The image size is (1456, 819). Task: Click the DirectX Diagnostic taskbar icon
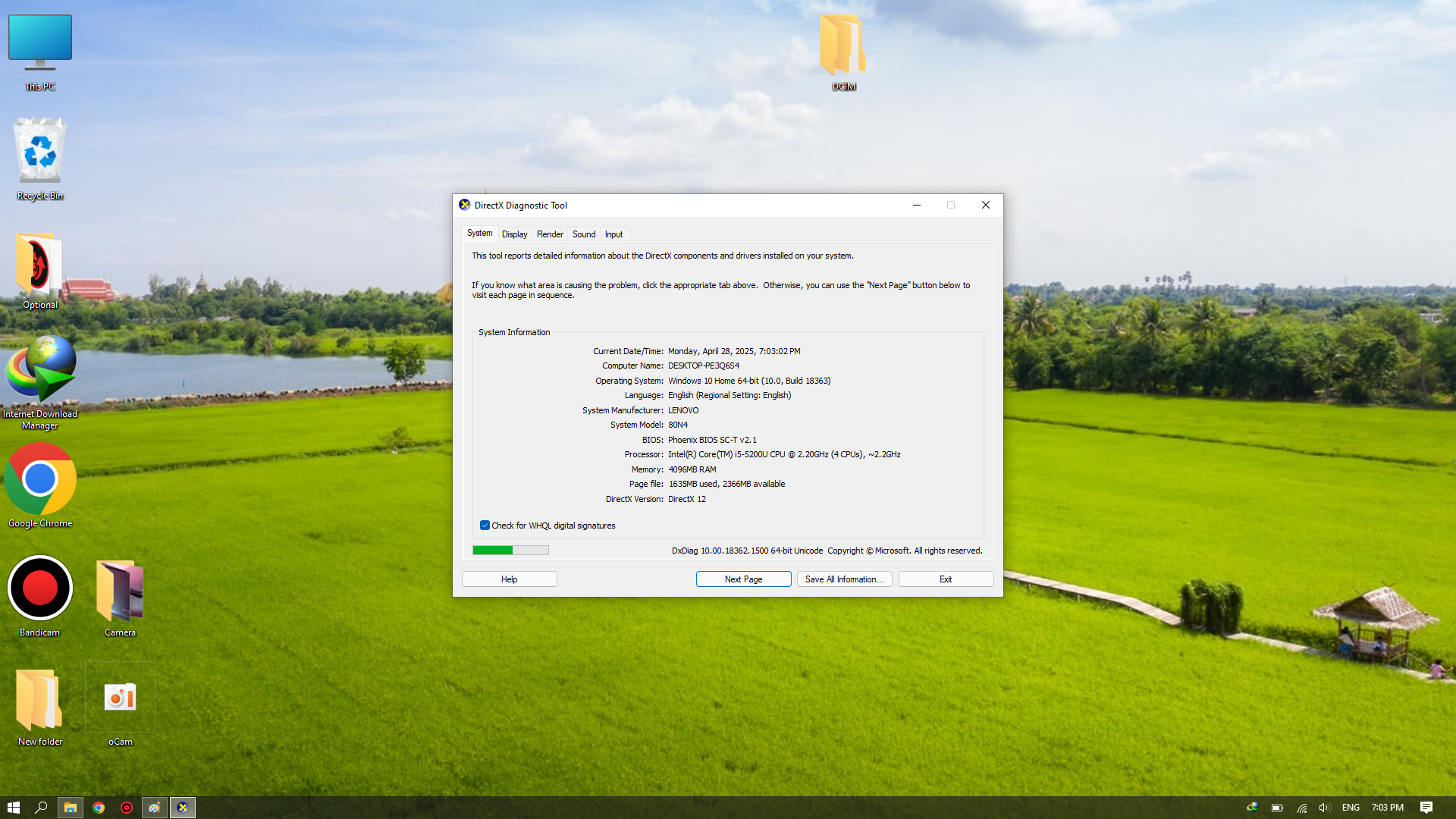(x=183, y=808)
